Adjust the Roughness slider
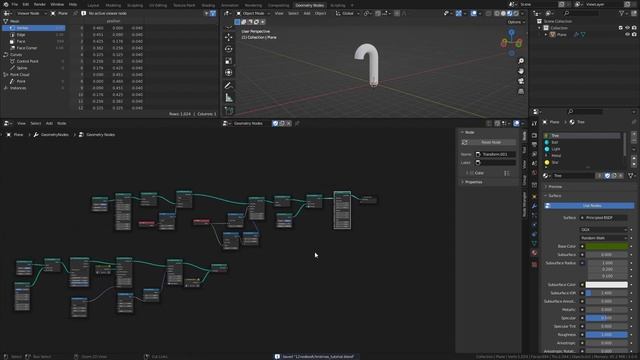The height and width of the screenshot is (360, 640). pos(606,335)
